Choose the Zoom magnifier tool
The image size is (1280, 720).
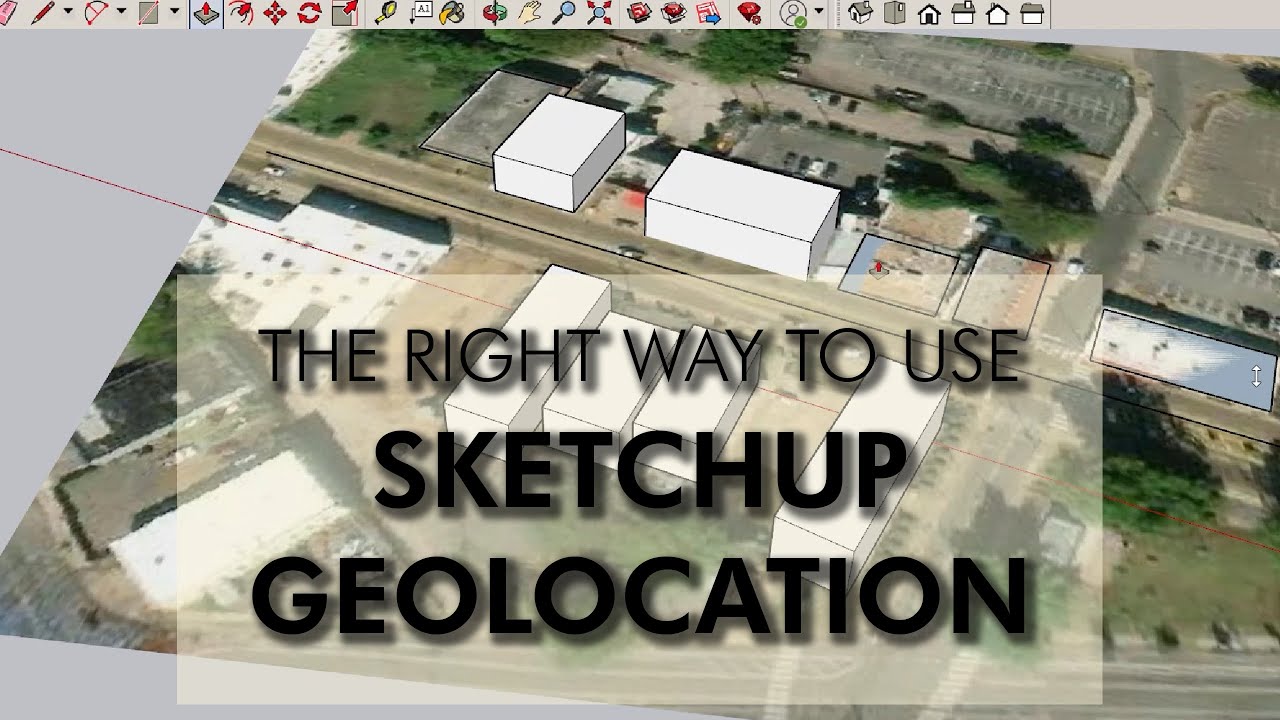click(x=564, y=13)
